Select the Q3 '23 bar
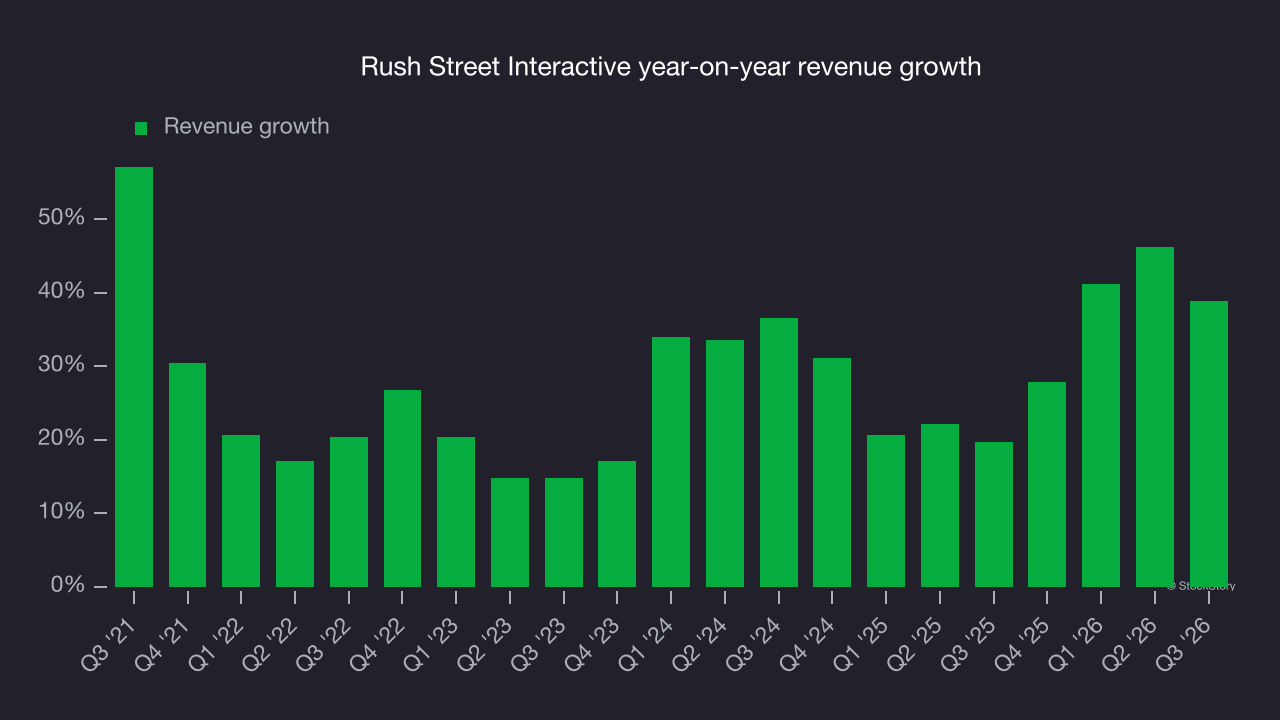 pos(564,532)
